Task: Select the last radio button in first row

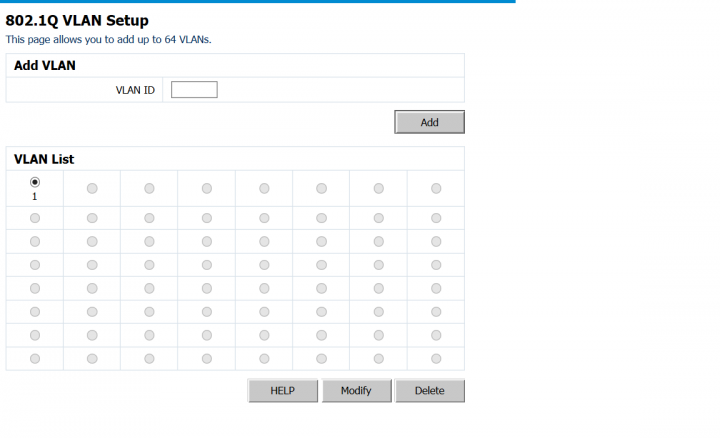Action: point(436,188)
